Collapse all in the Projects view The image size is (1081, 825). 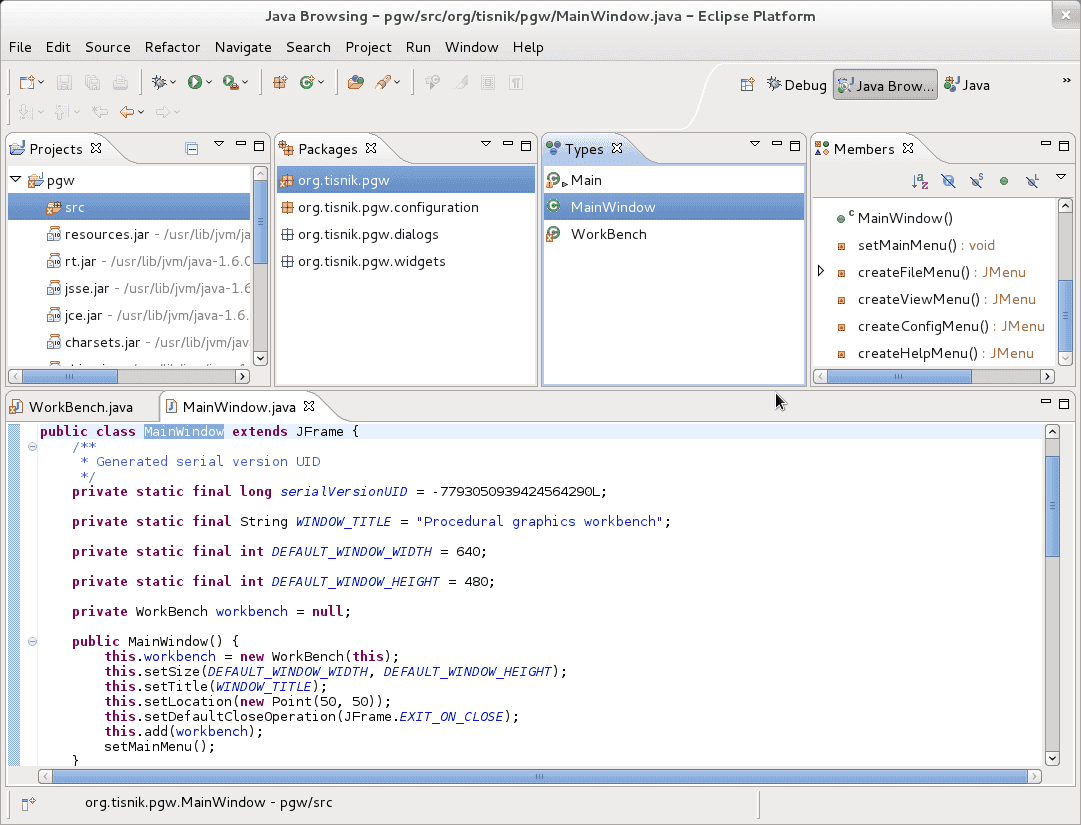pyautogui.click(x=192, y=149)
